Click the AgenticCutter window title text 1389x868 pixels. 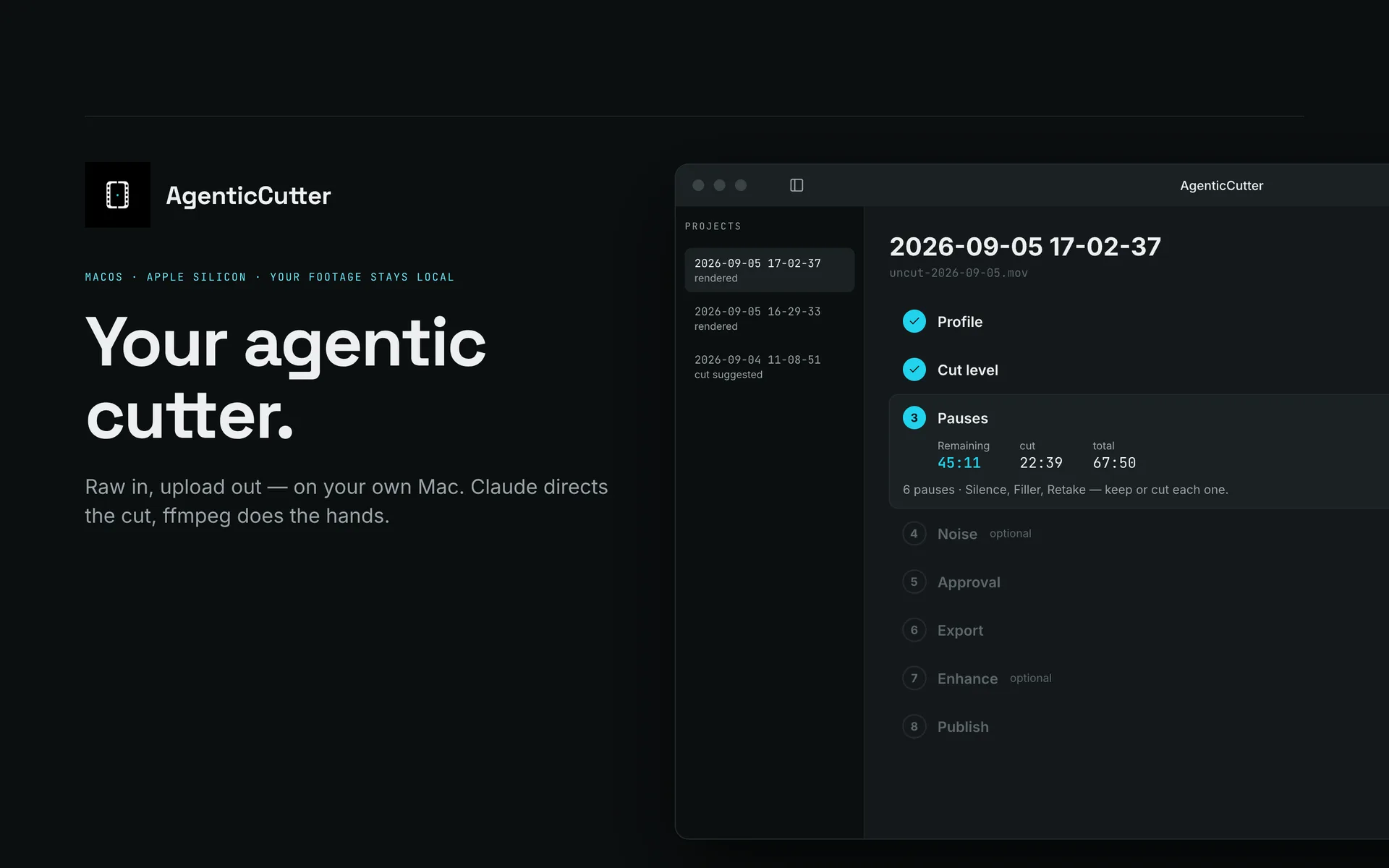click(x=1221, y=185)
